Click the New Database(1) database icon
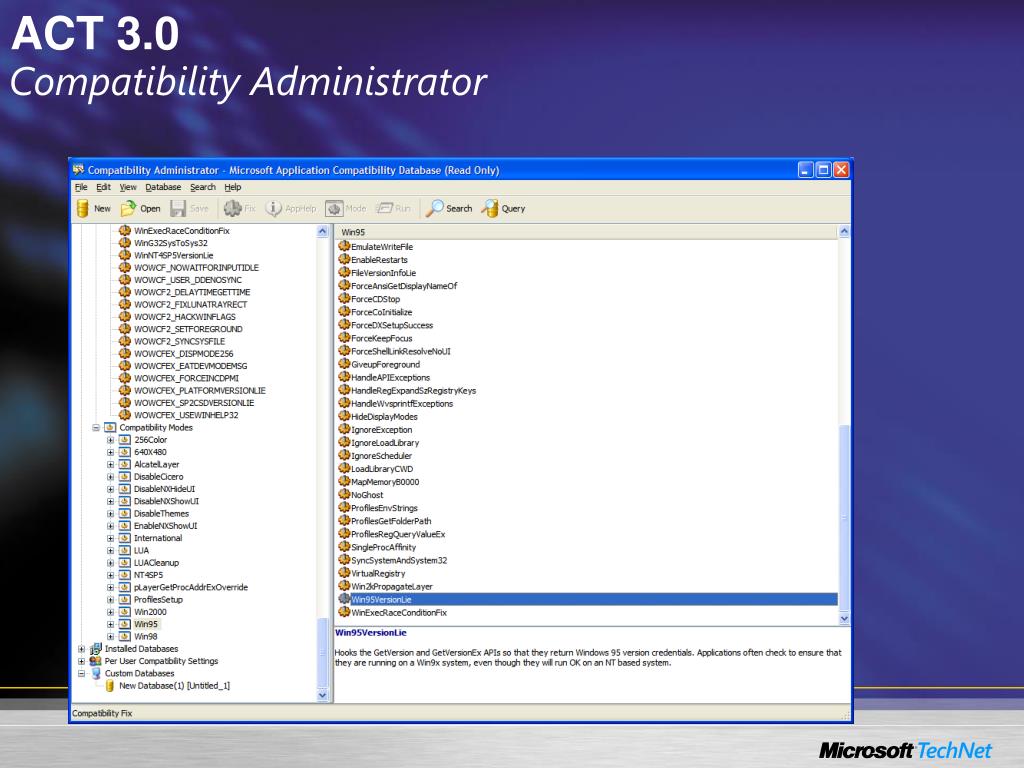The height and width of the screenshot is (768, 1024). tap(110, 686)
